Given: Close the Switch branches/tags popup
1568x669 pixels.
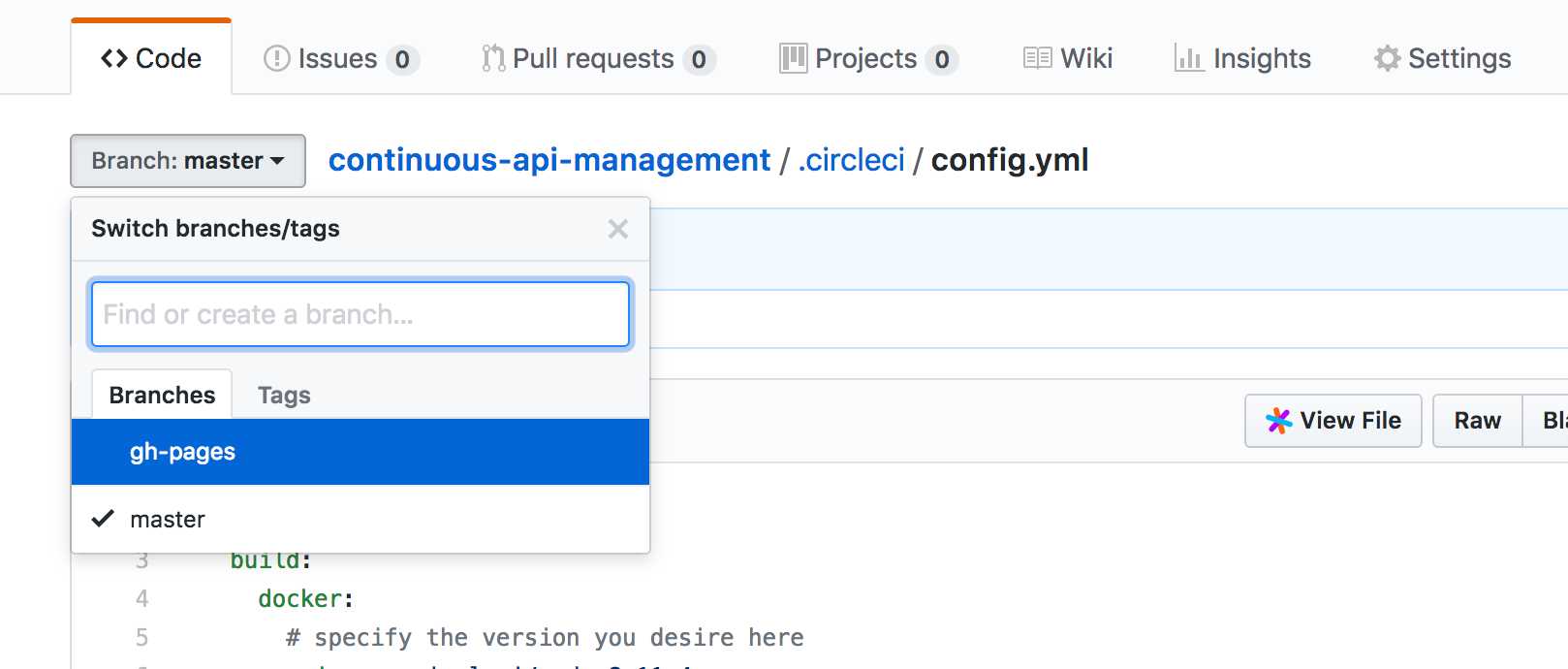Looking at the screenshot, I should [x=618, y=229].
